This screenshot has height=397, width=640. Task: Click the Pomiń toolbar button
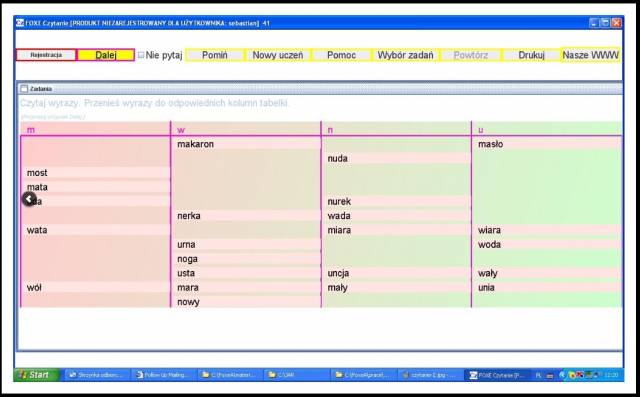(215, 55)
